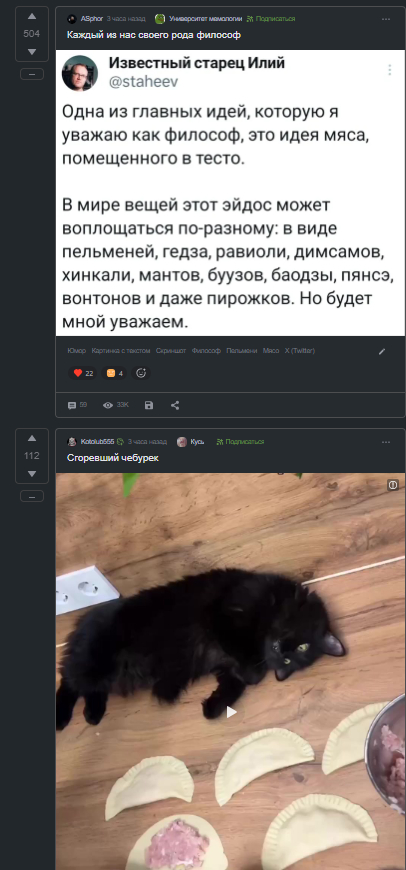Play the black cat video
This screenshot has width=406, height=870.
tap(231, 712)
